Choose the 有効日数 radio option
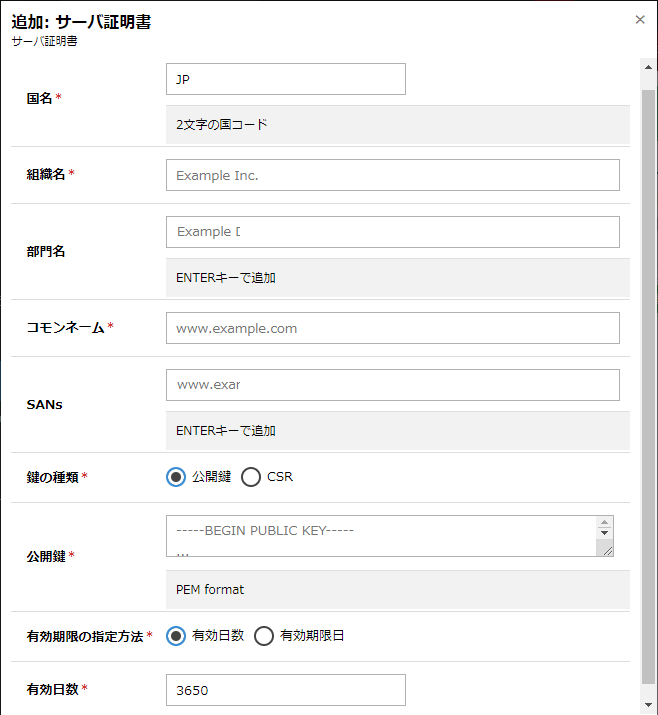 pos(176,636)
